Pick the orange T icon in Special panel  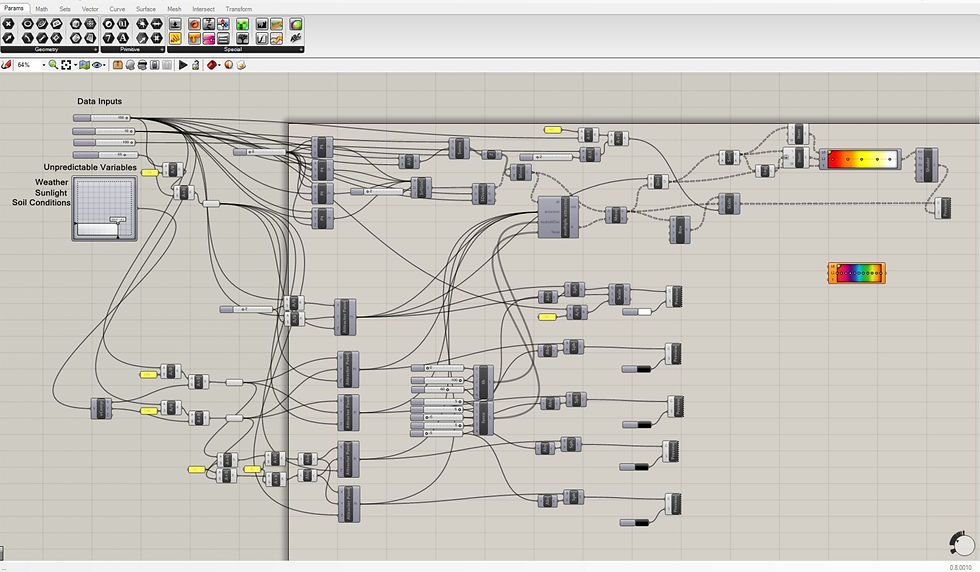click(x=194, y=38)
